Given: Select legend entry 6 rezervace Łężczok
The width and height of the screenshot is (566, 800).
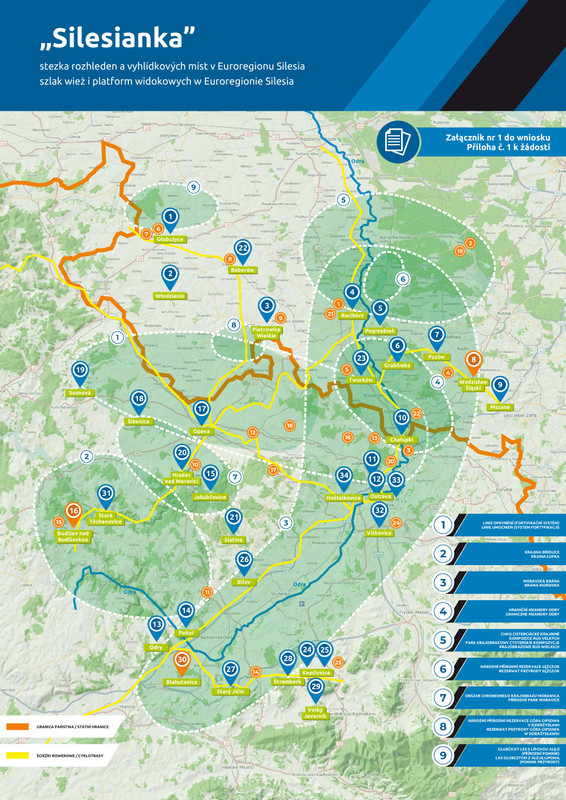Looking at the screenshot, I should tap(499, 669).
